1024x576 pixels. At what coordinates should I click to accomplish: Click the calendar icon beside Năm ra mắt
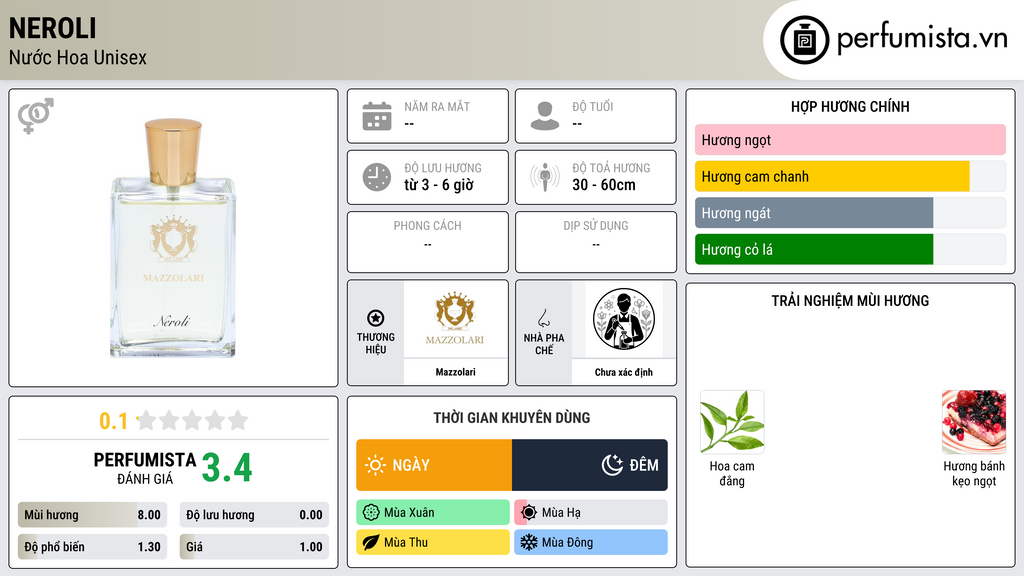point(377,116)
